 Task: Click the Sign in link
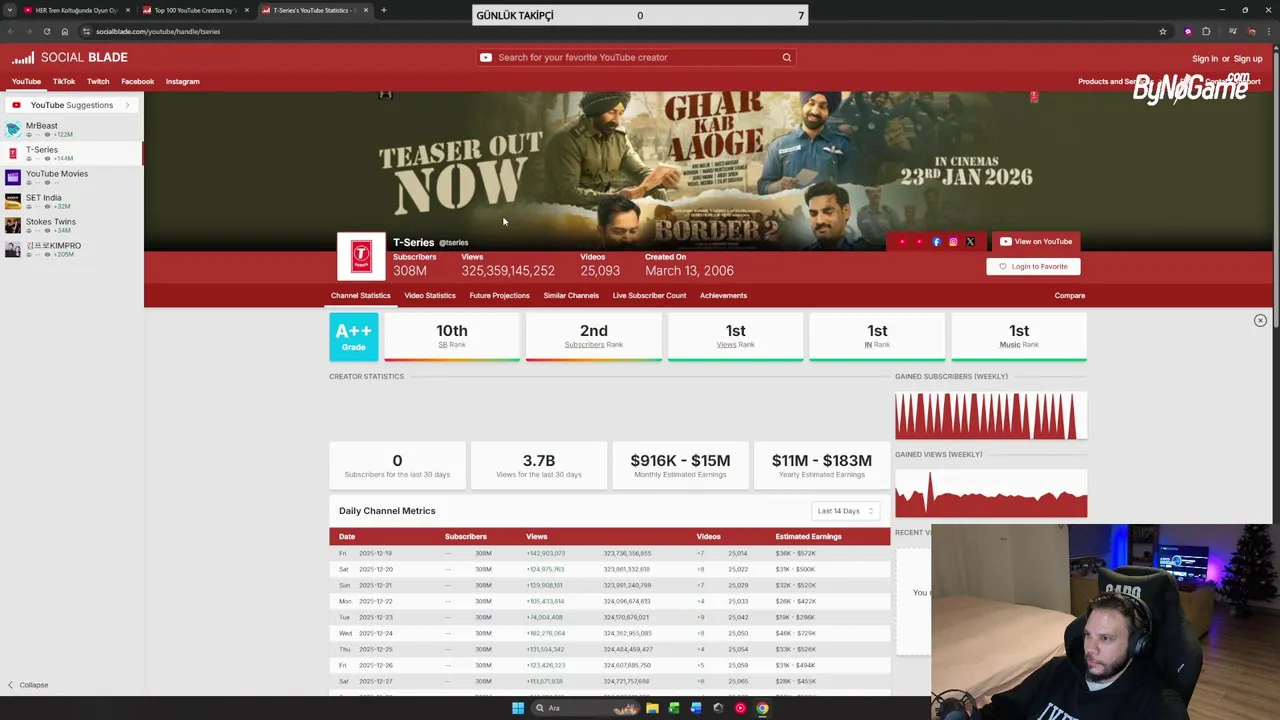[x=1204, y=58]
